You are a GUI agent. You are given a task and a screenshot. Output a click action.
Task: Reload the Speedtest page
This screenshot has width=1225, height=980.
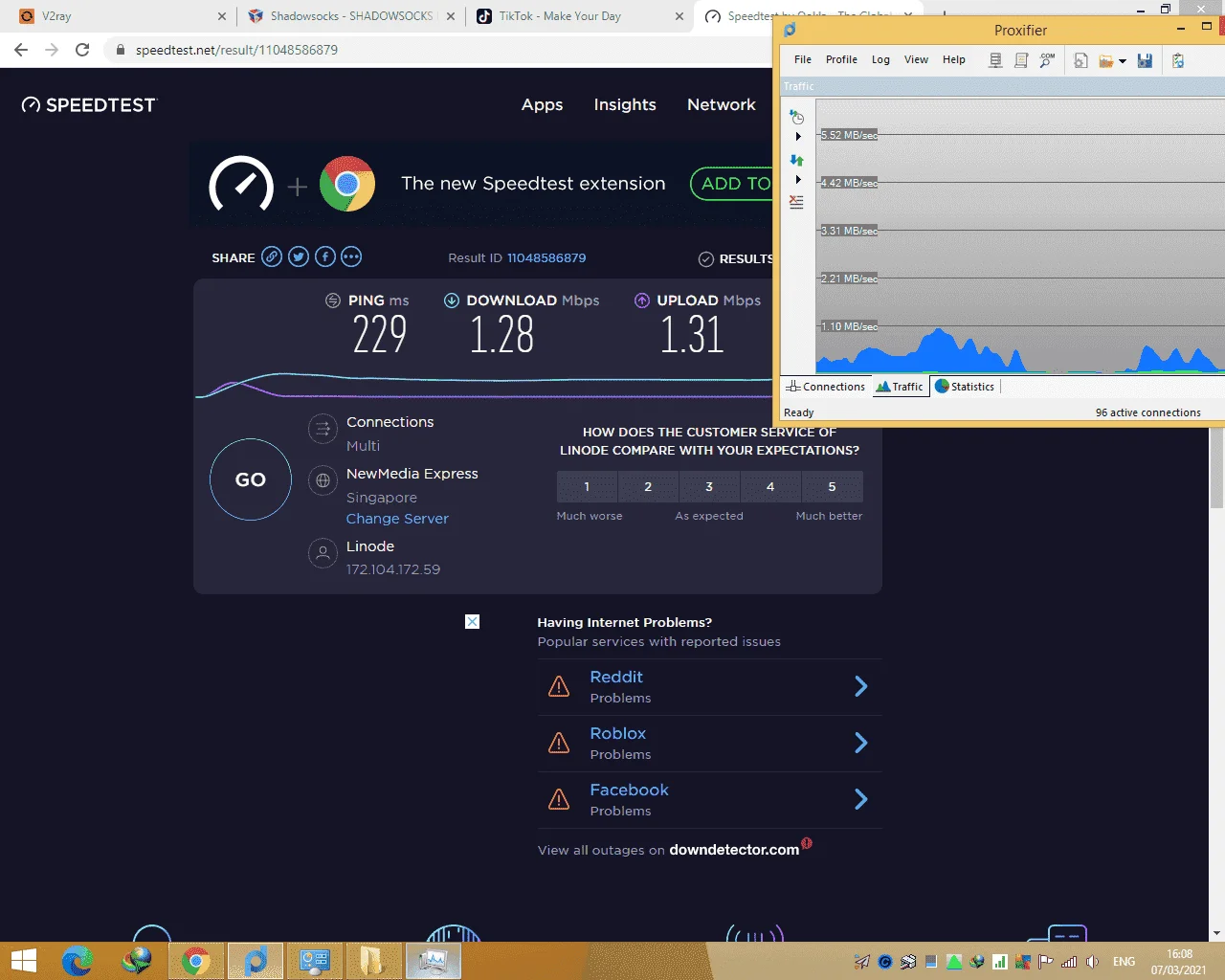click(82, 50)
